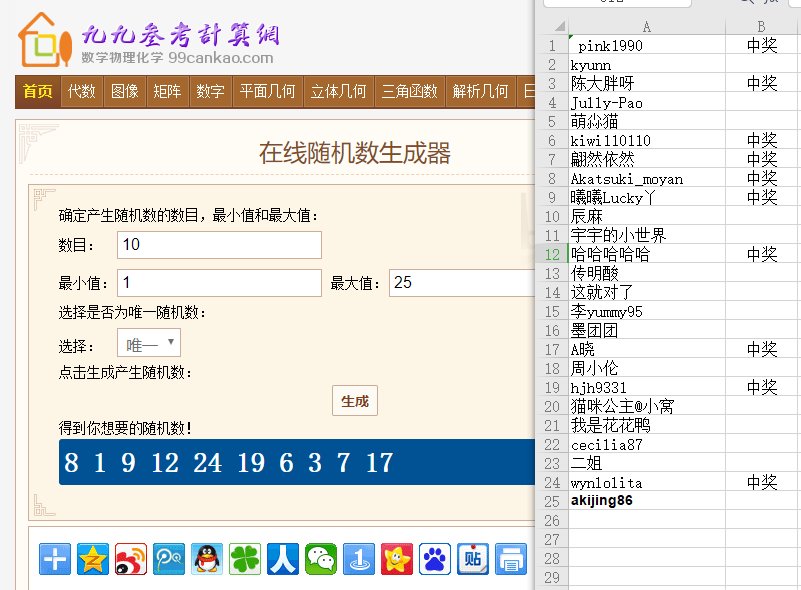Open the 图像 navigation tab

[x=125, y=91]
